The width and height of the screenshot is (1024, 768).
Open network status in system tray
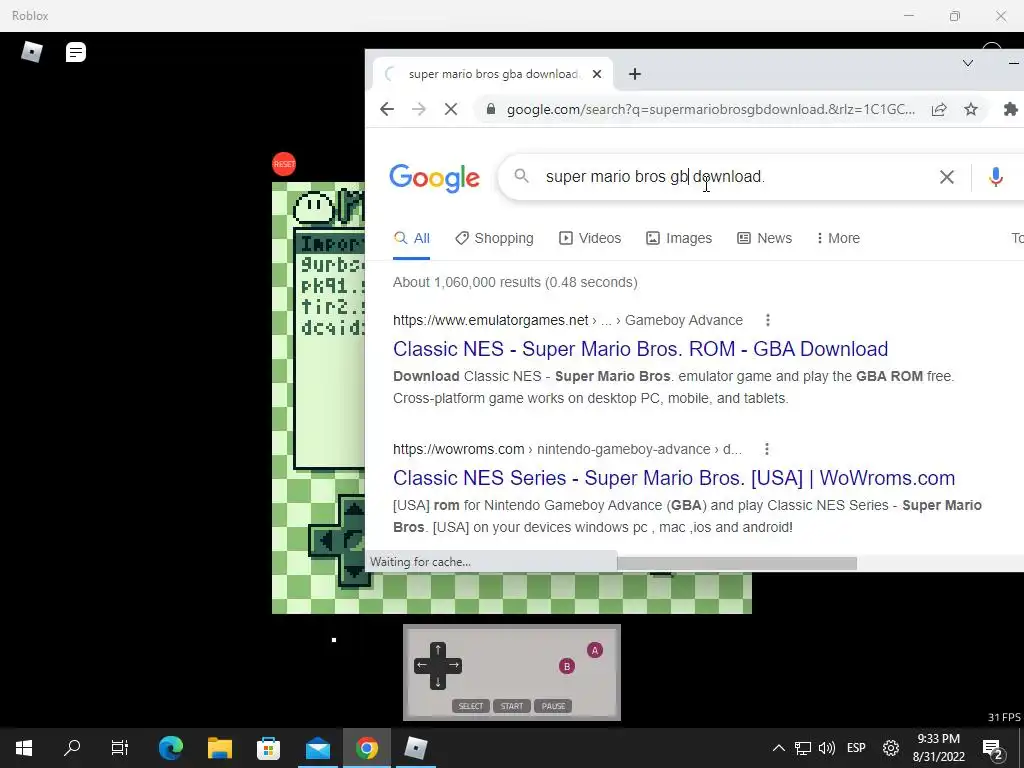pos(803,748)
